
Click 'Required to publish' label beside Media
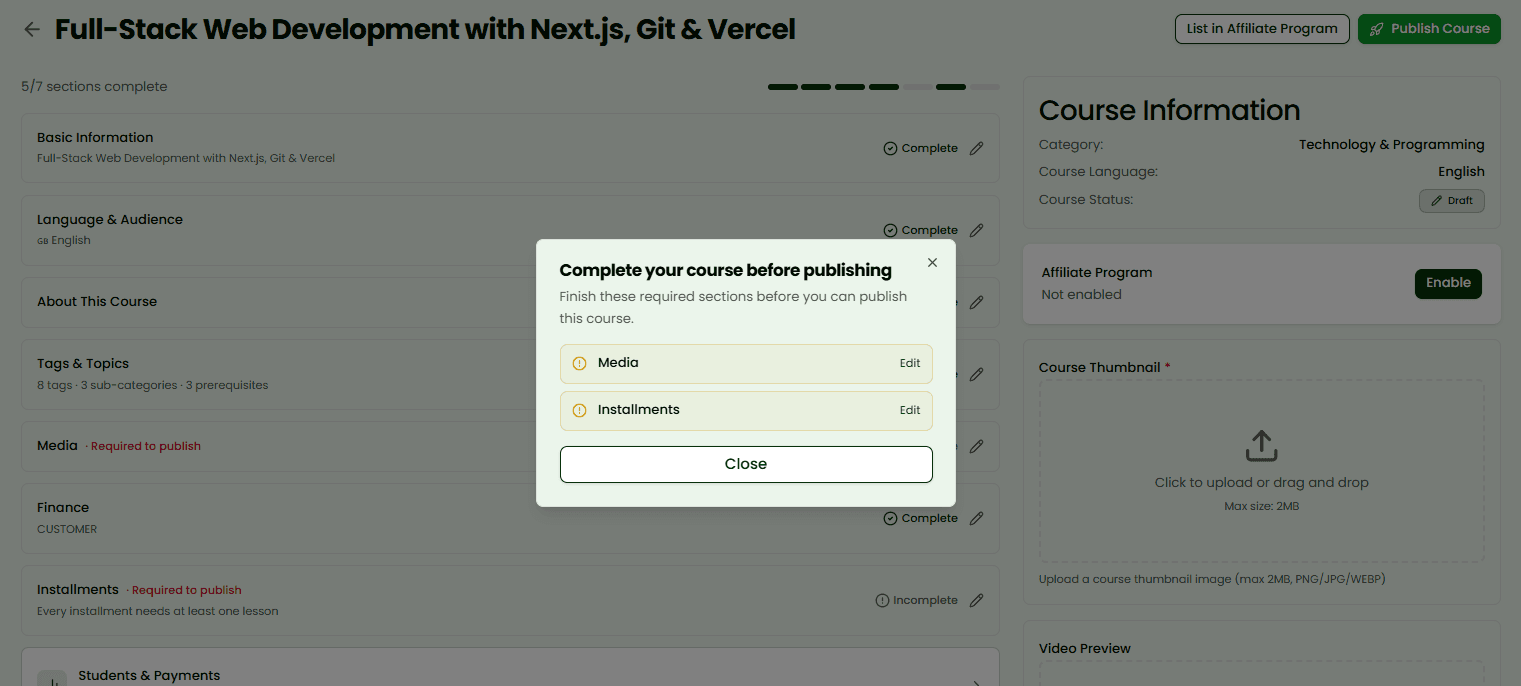click(146, 447)
